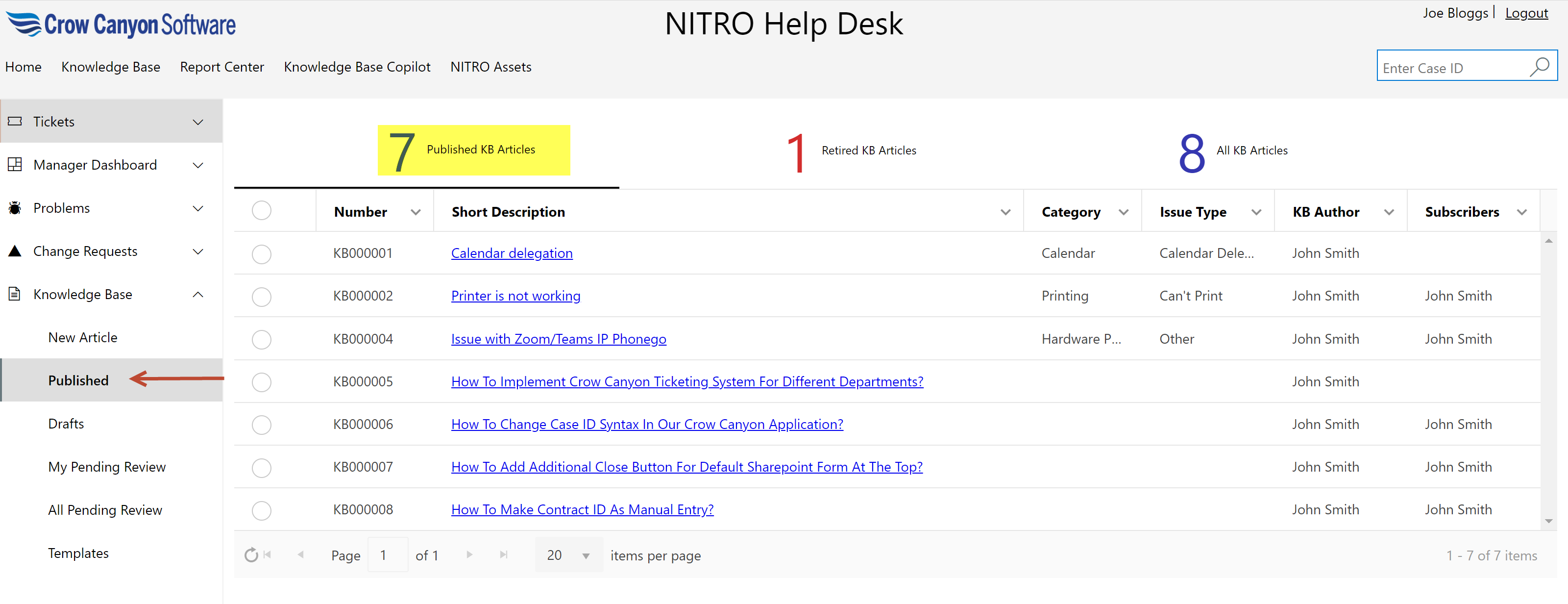Click the Tickets sidebar icon

pos(15,121)
